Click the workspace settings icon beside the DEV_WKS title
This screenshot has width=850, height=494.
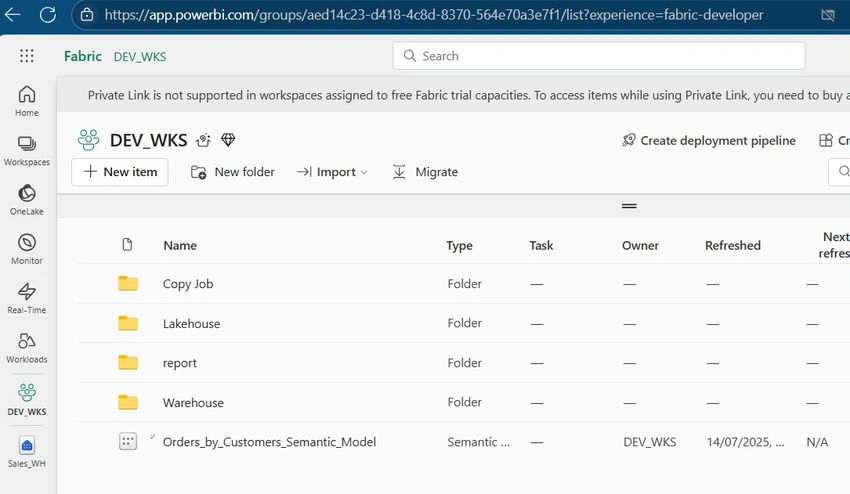click(x=204, y=140)
